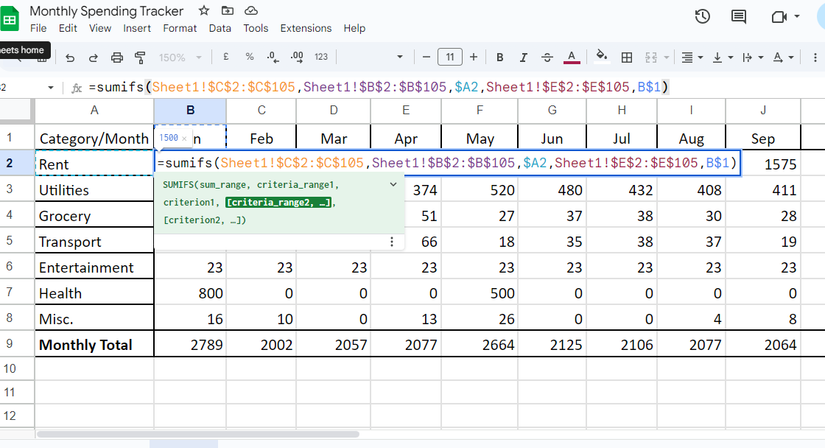The width and height of the screenshot is (825, 448).
Task: Toggle strikethrough formatting
Action: coord(547,57)
